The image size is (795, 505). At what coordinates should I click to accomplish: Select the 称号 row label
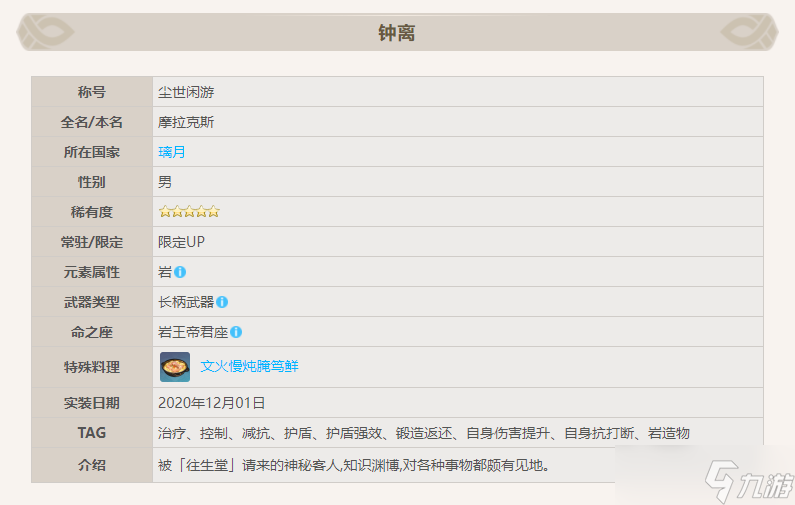tap(92, 92)
